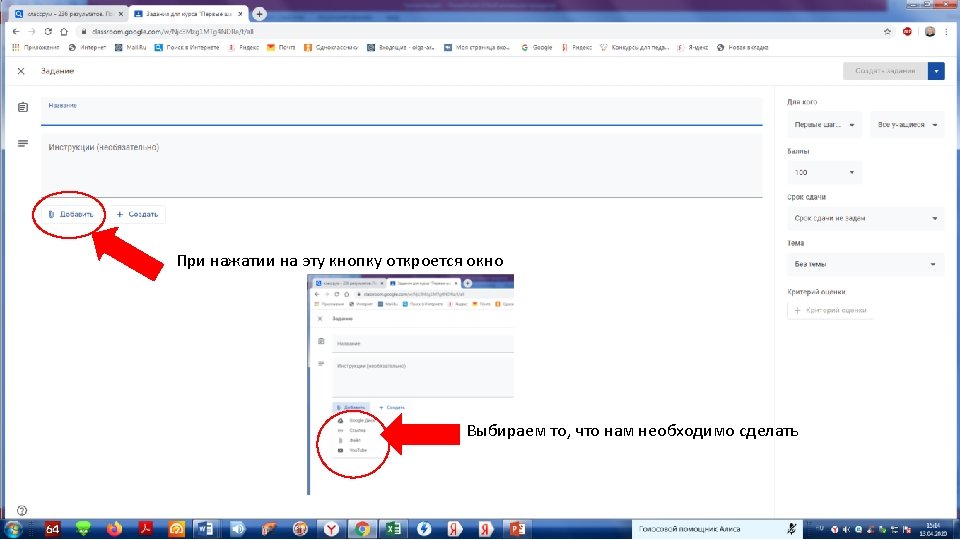Screen dimensions: 960x540
Task: Open the Приложения apps bookmark
Action: click(x=36, y=47)
